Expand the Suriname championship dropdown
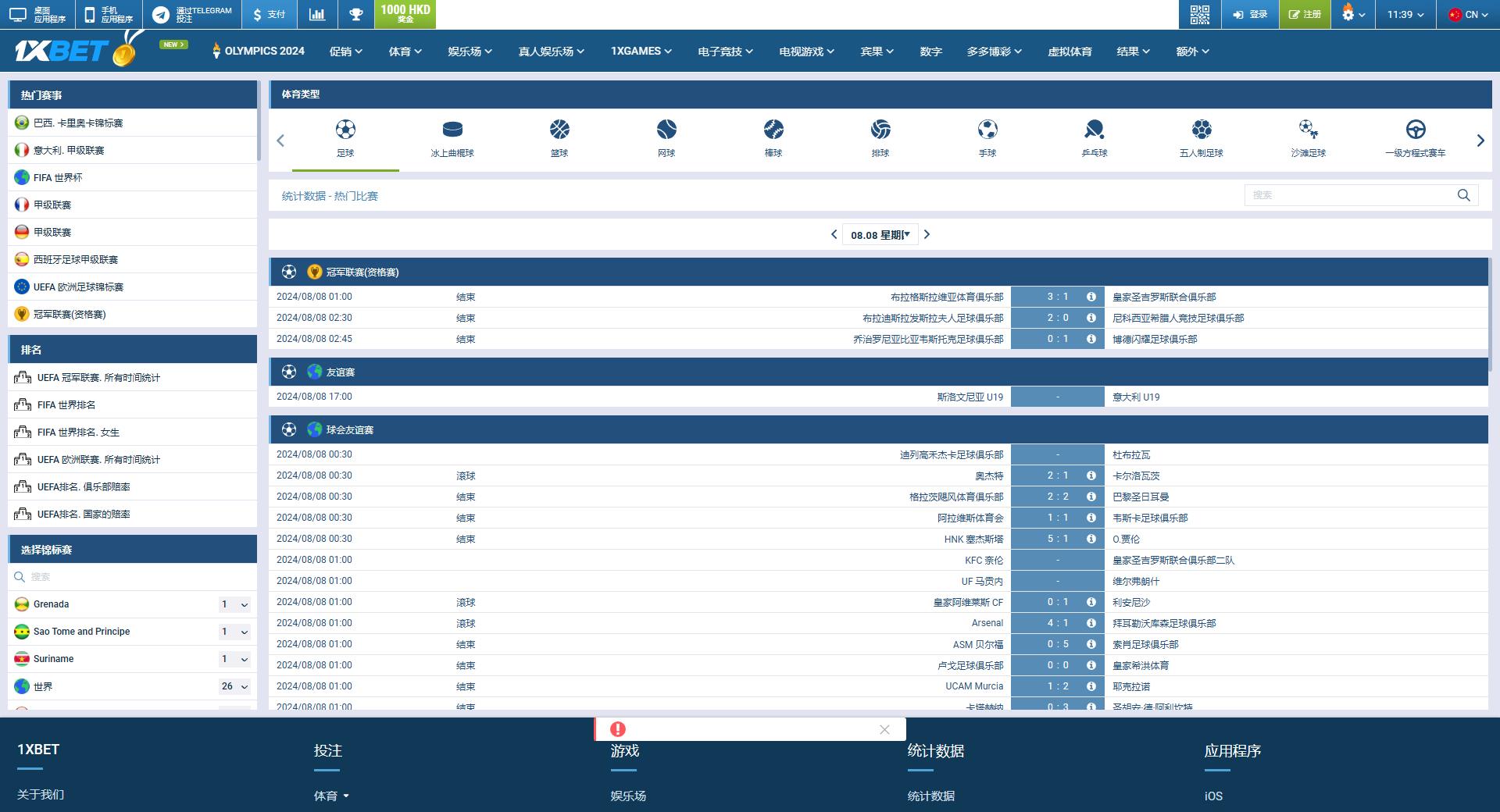This screenshot has height=812, width=1500. pyautogui.click(x=234, y=659)
